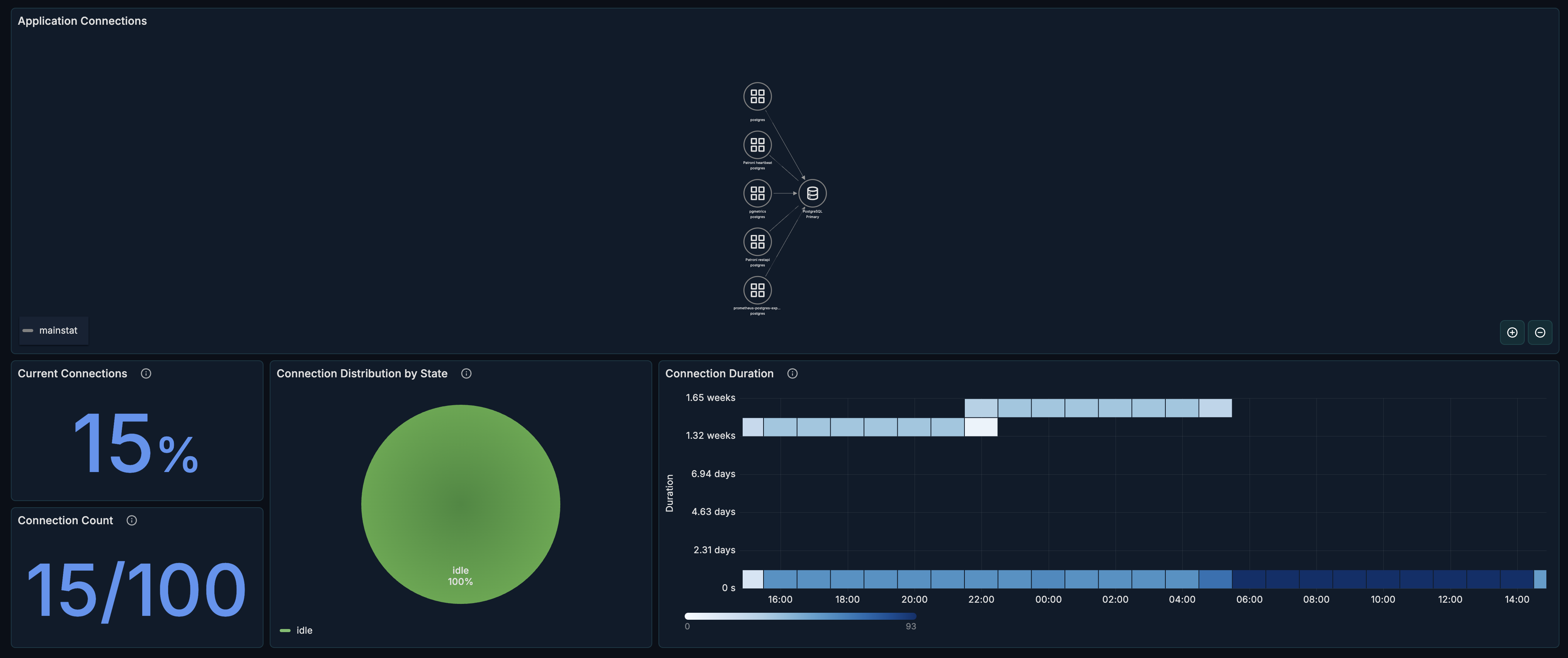Viewport: 1568px width, 658px height.
Task: Click heatmap color scale gradient bar
Action: pyautogui.click(x=800, y=616)
